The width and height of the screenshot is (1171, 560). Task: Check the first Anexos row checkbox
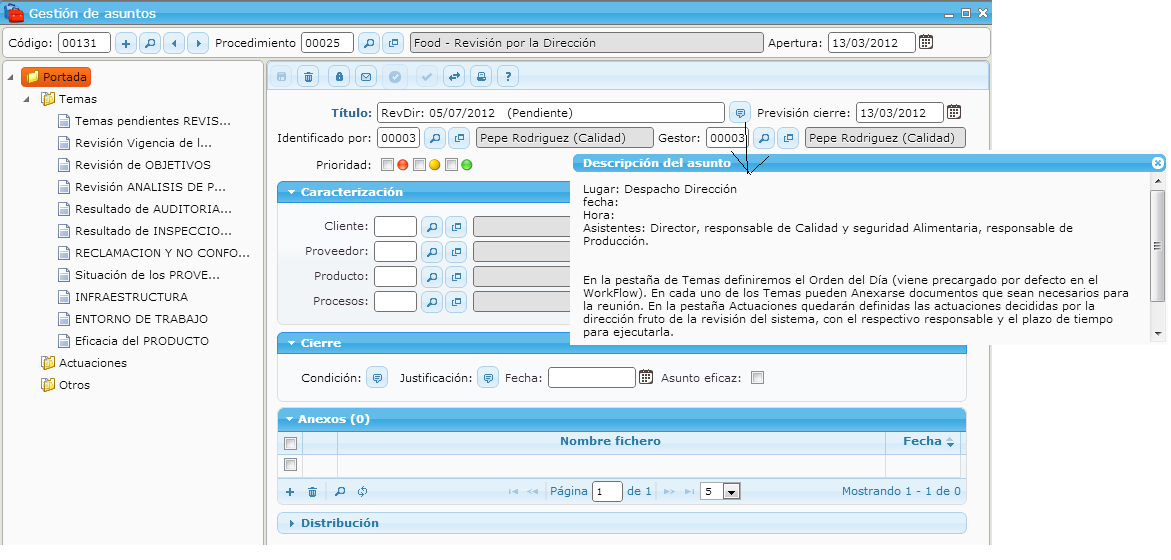[x=291, y=464]
